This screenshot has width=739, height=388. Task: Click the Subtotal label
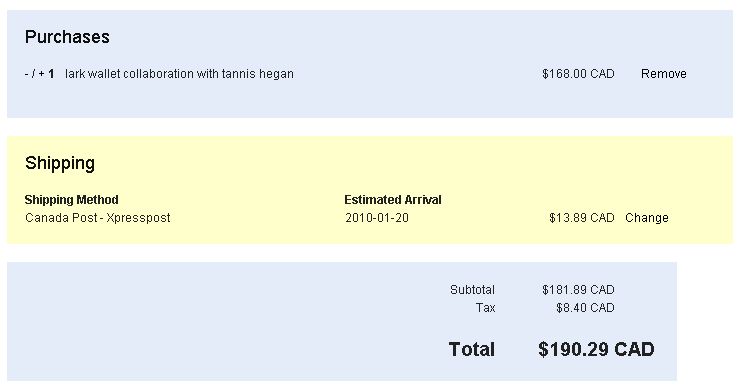(472, 289)
